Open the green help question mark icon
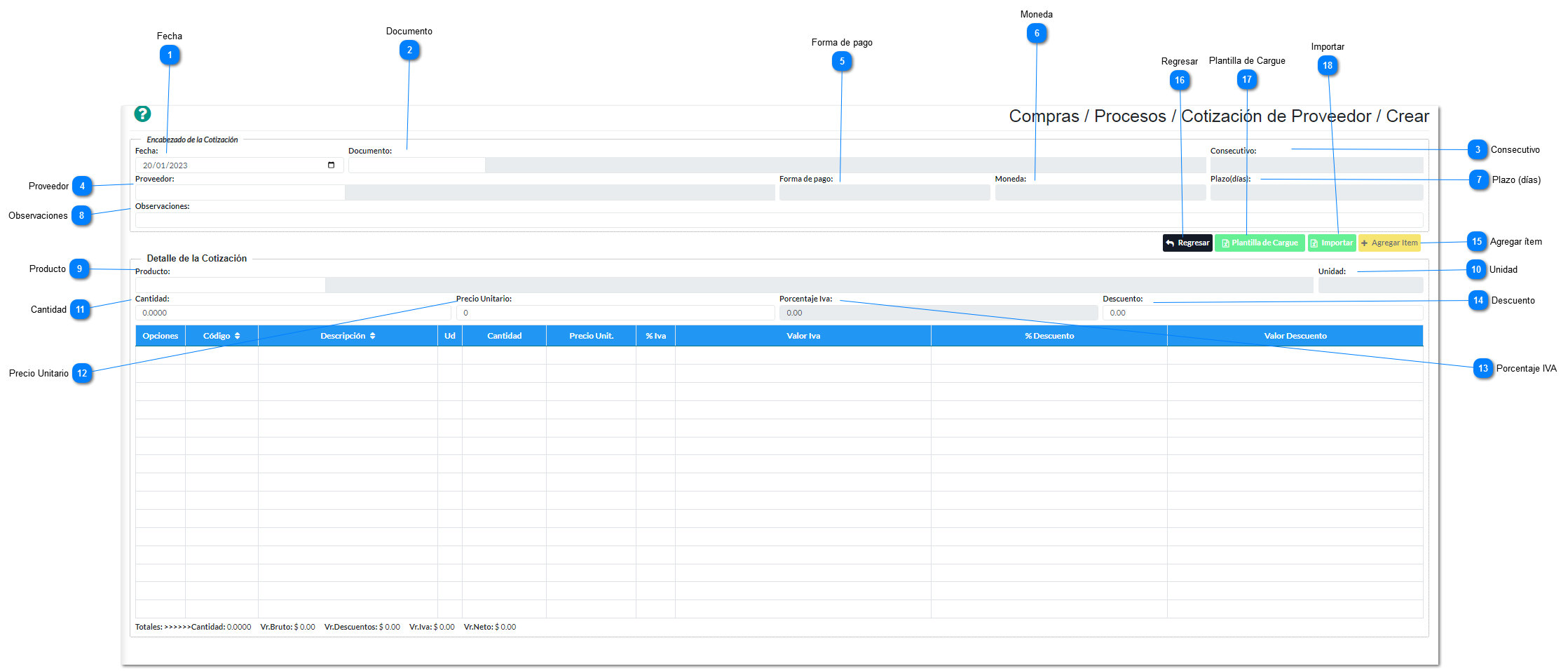The width and height of the screenshot is (1568, 671). (142, 114)
